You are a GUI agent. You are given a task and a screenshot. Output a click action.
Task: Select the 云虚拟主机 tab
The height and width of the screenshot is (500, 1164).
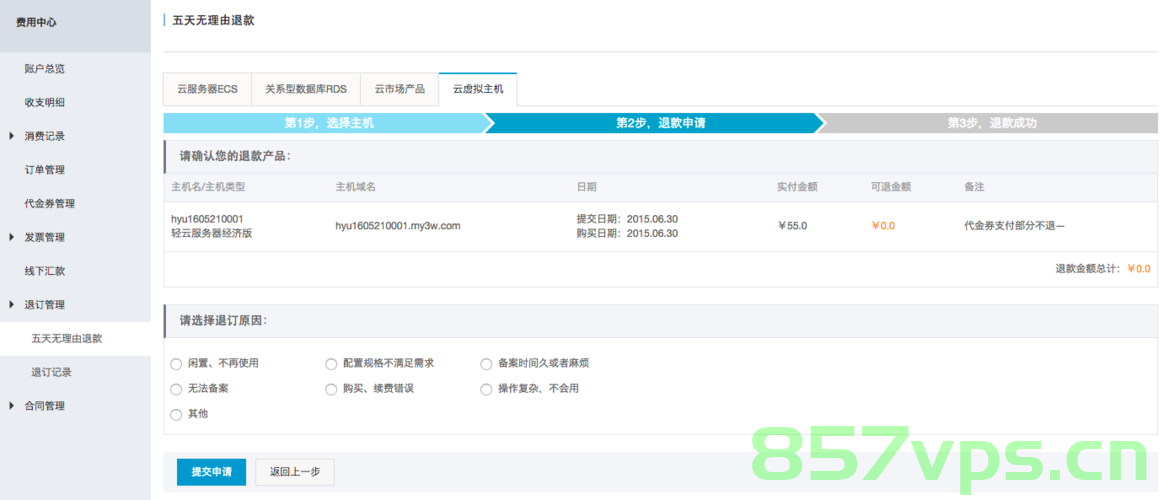478,89
